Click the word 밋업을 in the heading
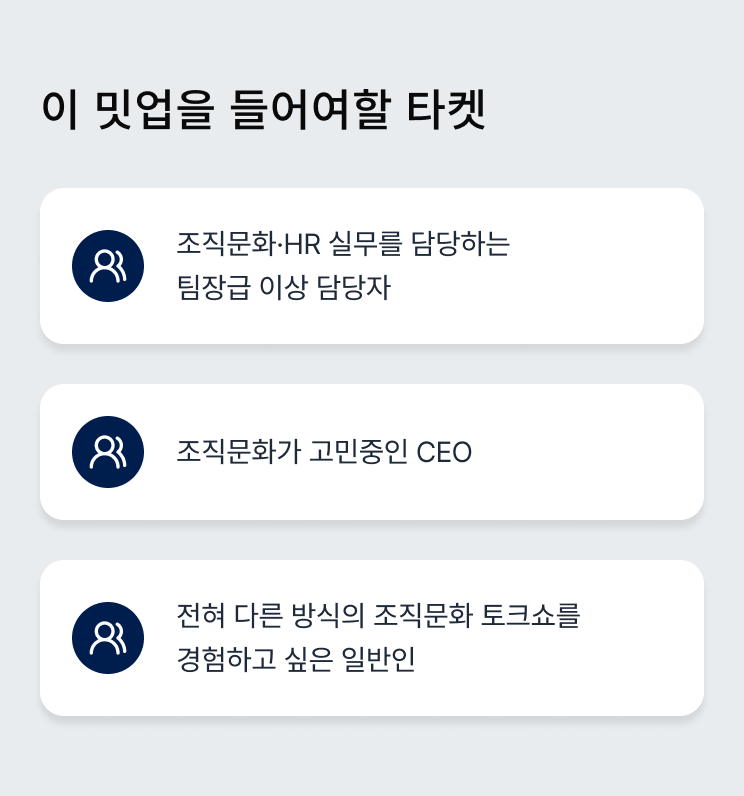The width and height of the screenshot is (744, 796). [155, 110]
